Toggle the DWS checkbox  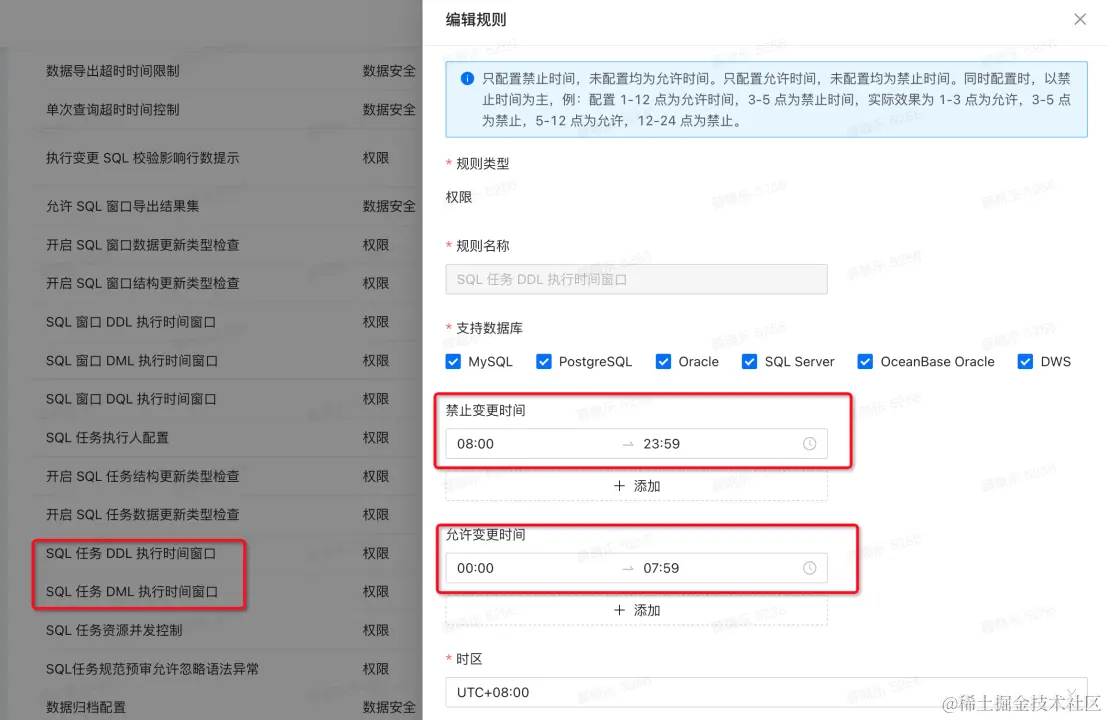pos(1025,362)
